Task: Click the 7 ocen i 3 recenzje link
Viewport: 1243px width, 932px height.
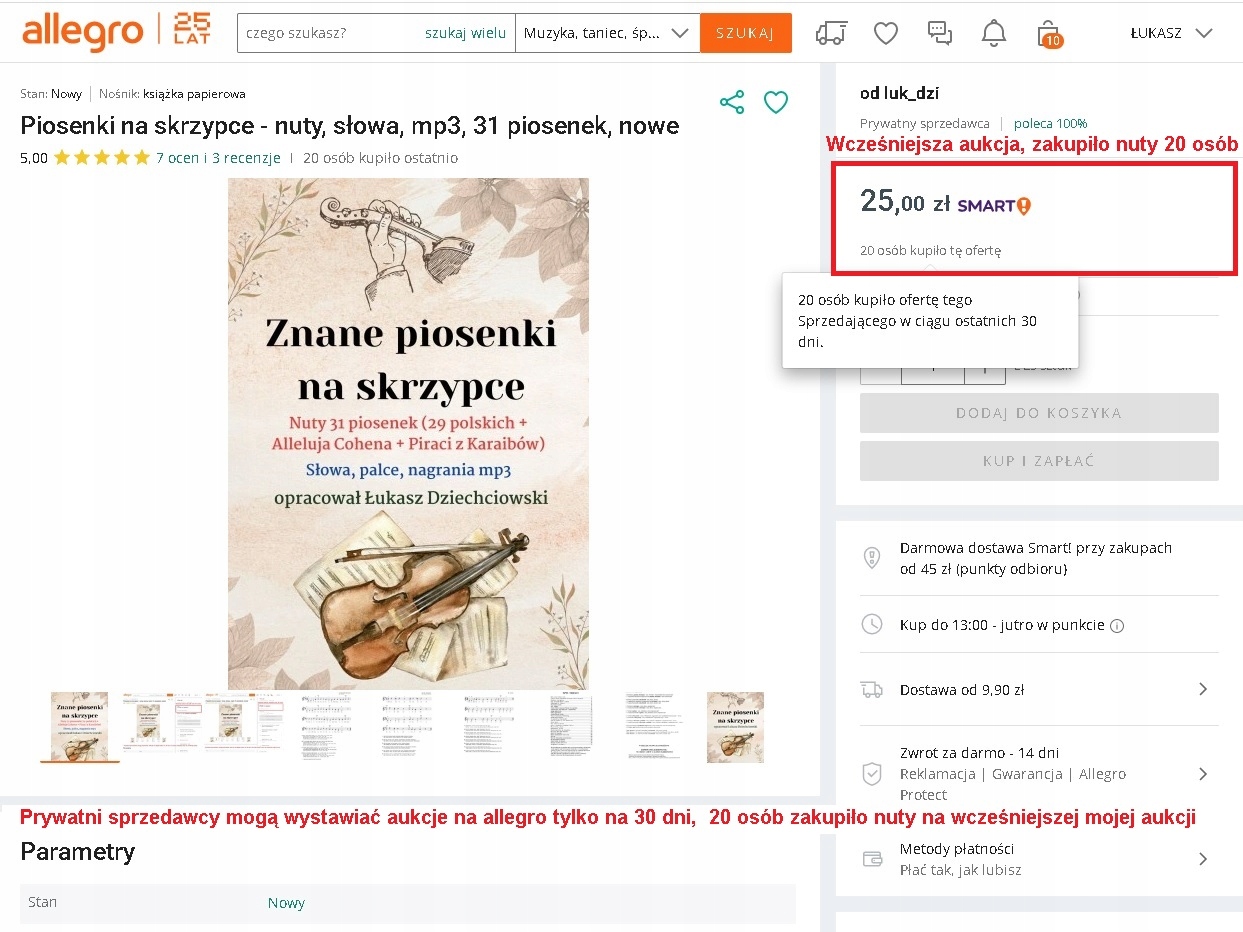Action: [x=219, y=158]
